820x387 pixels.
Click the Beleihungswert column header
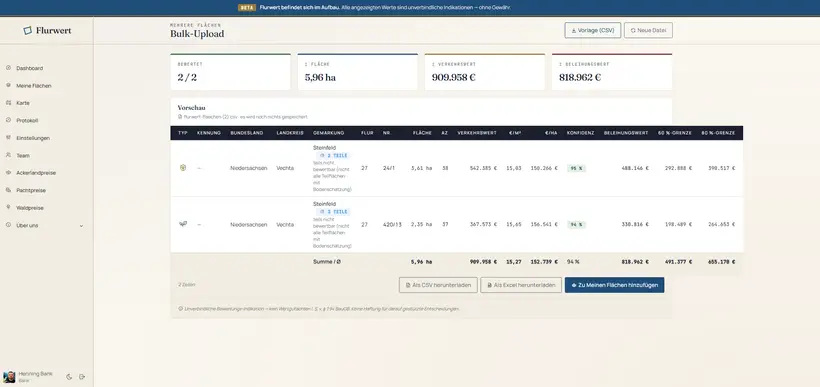(626, 133)
